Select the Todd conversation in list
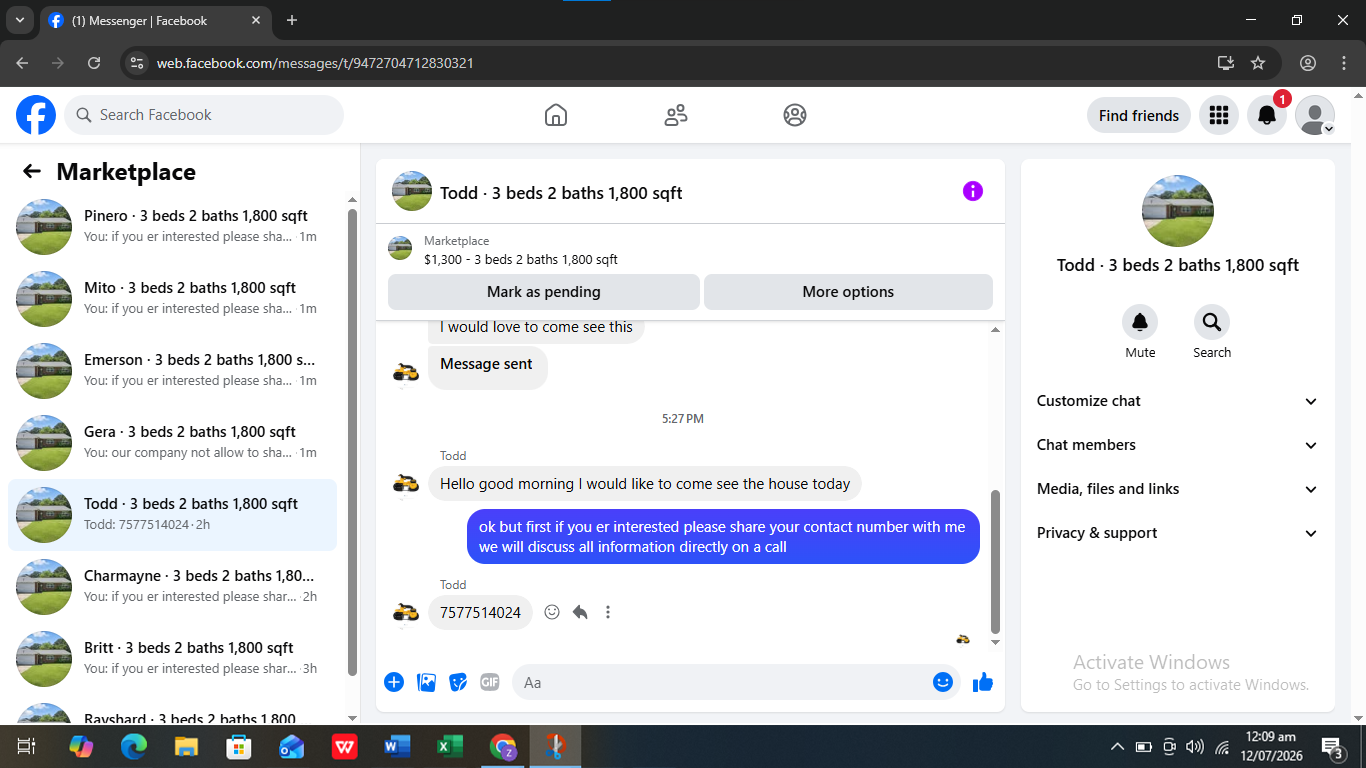 coord(172,514)
